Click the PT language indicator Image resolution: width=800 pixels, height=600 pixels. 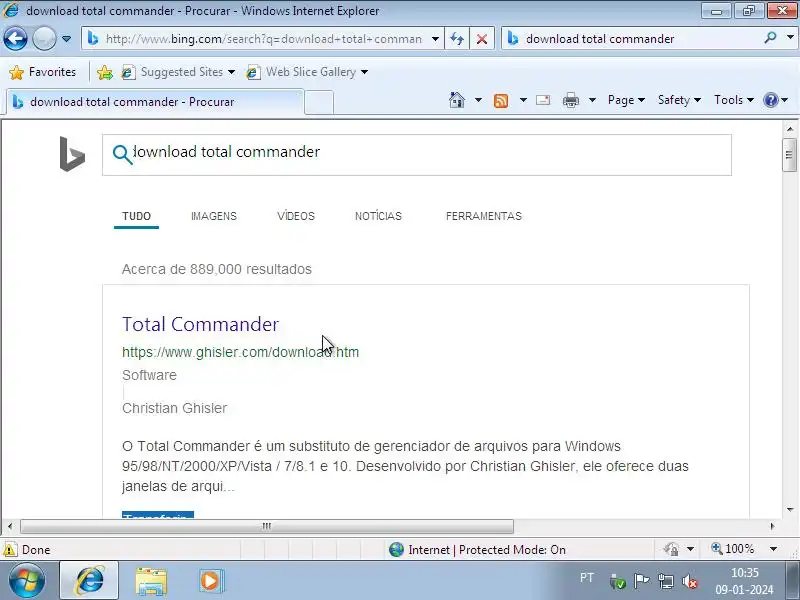click(x=587, y=578)
